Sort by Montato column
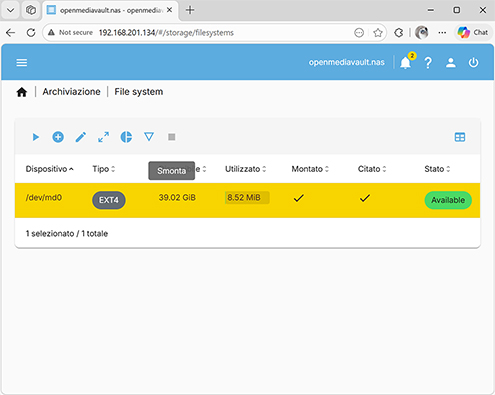The image size is (495, 395). [x=310, y=169]
